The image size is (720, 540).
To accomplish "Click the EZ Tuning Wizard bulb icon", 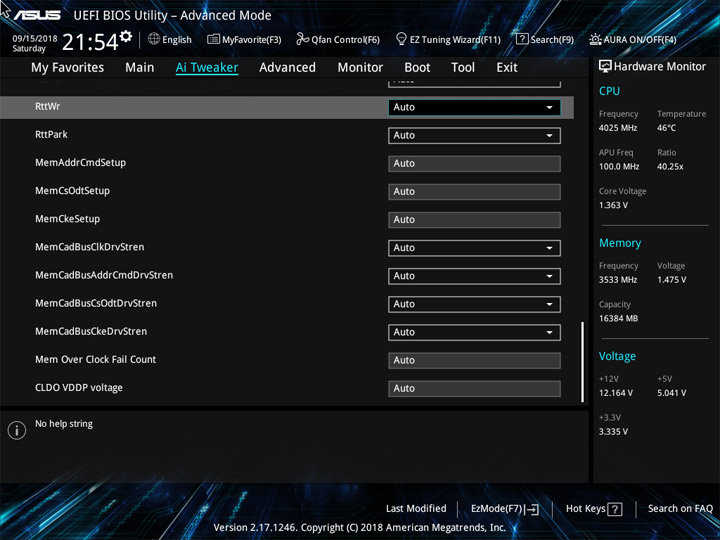I will tap(401, 39).
